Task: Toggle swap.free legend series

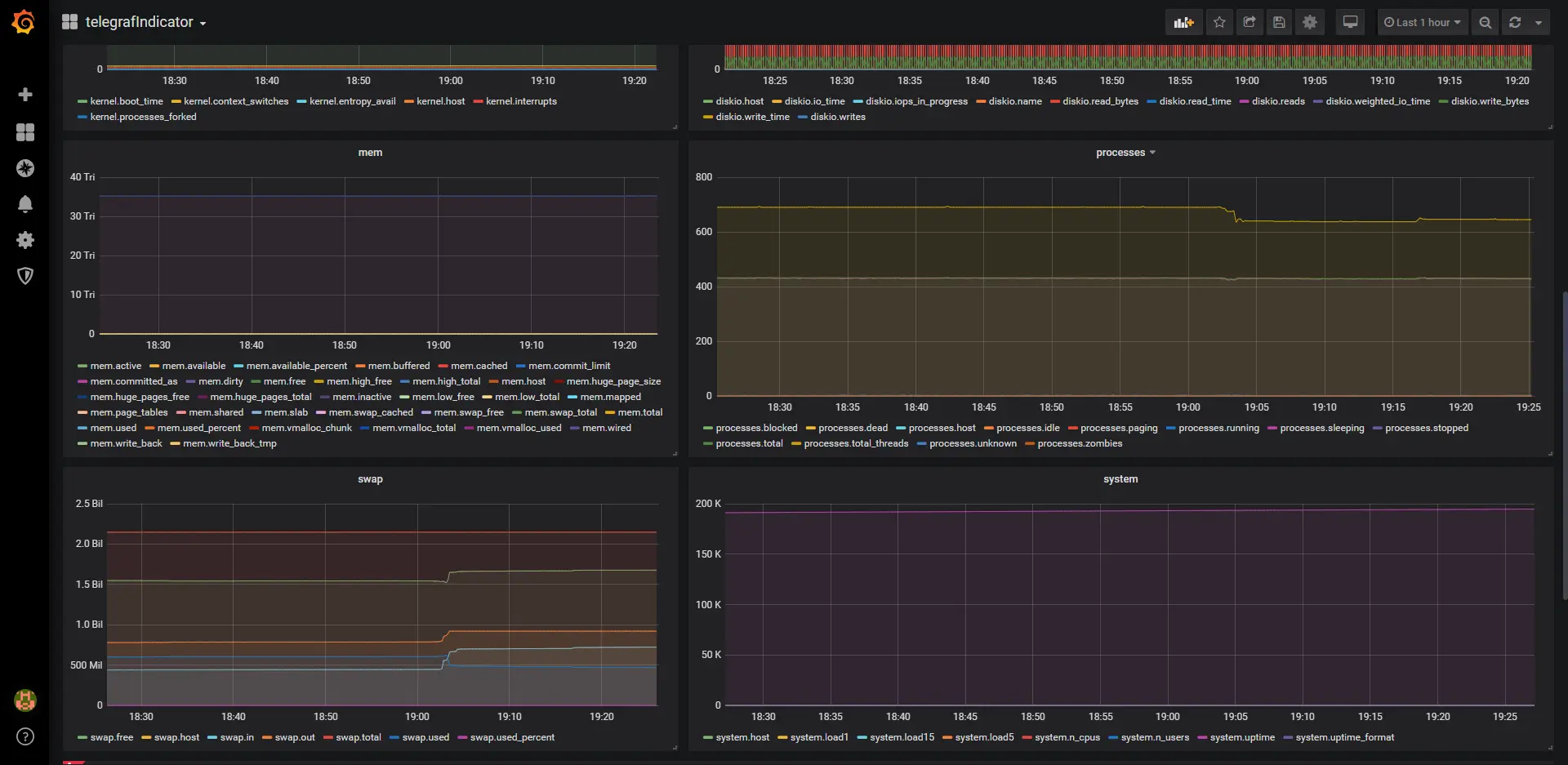Action: click(112, 737)
